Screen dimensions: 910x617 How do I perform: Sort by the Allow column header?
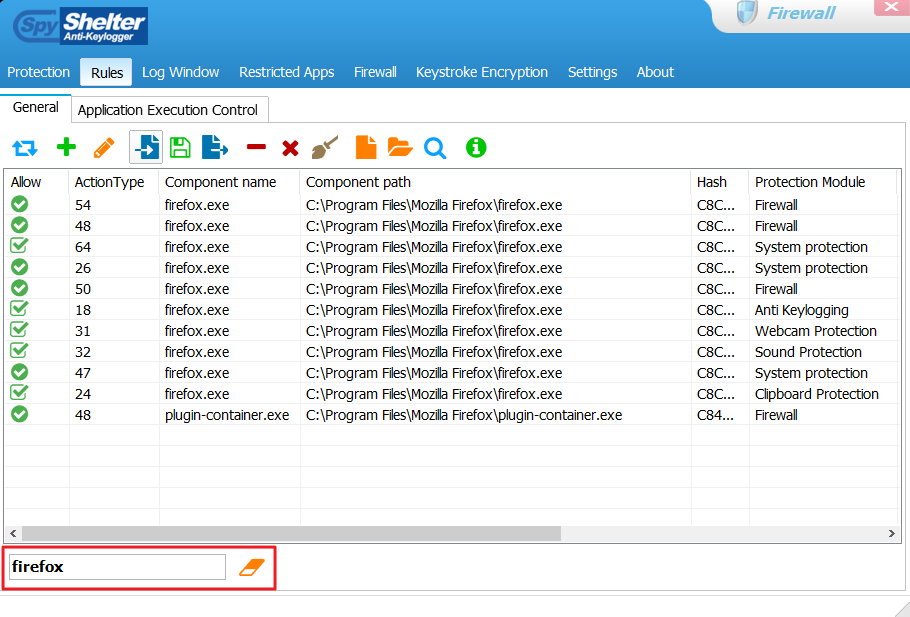tap(36, 182)
